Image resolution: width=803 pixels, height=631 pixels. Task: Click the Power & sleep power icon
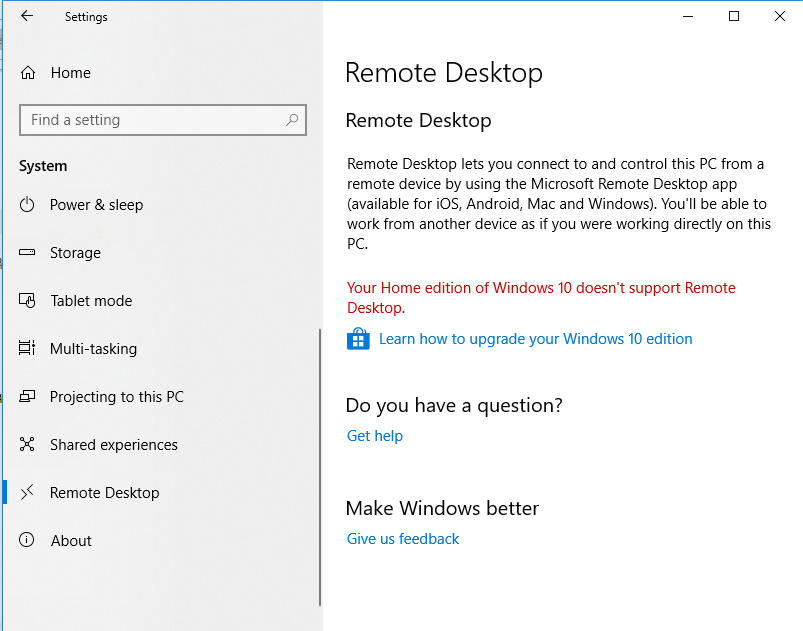pos(27,204)
